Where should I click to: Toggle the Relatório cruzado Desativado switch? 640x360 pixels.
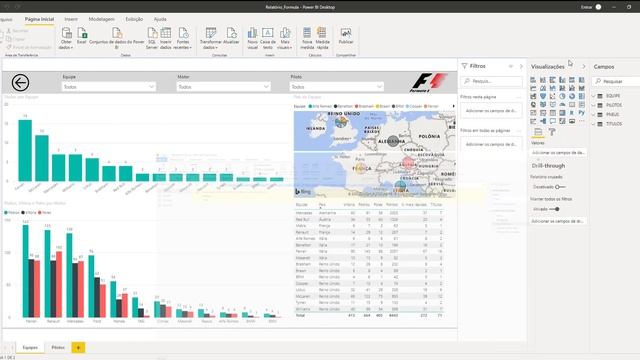560,187
